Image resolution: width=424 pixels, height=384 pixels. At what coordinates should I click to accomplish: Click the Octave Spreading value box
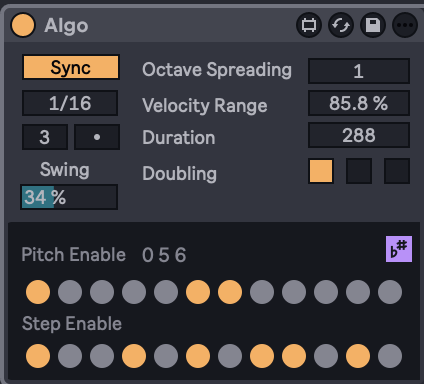359,71
